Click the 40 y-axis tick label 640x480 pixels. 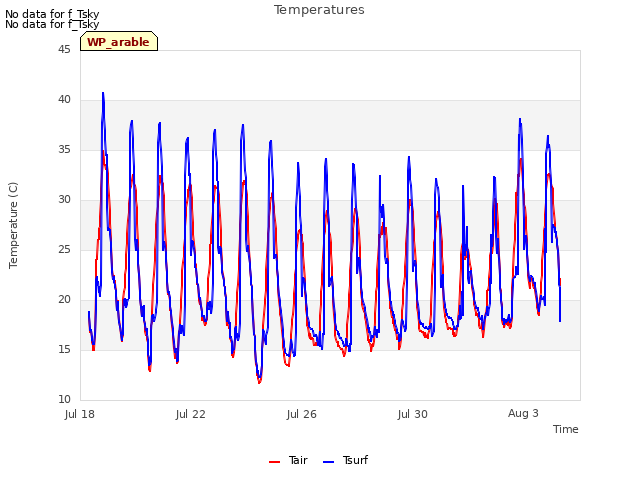pos(64,100)
